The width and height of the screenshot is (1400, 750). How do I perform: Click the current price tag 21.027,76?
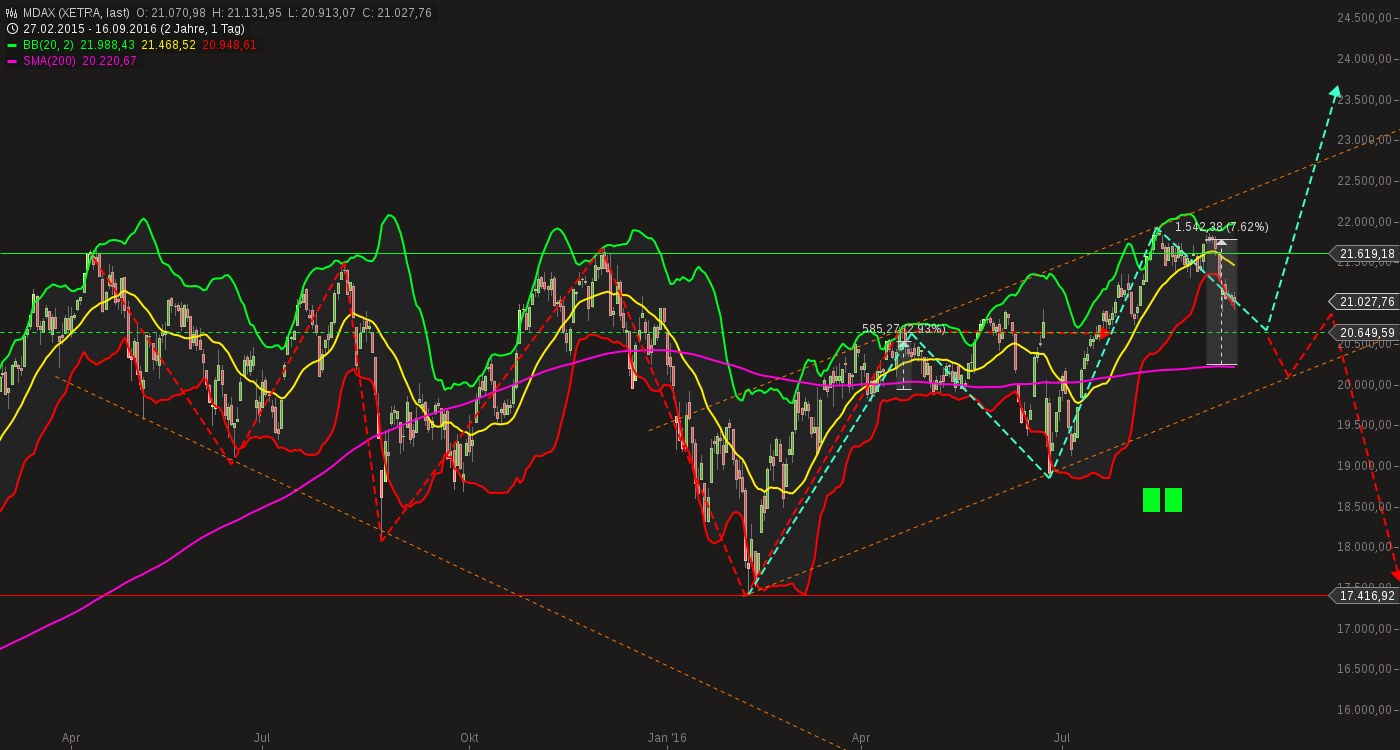(x=1365, y=301)
